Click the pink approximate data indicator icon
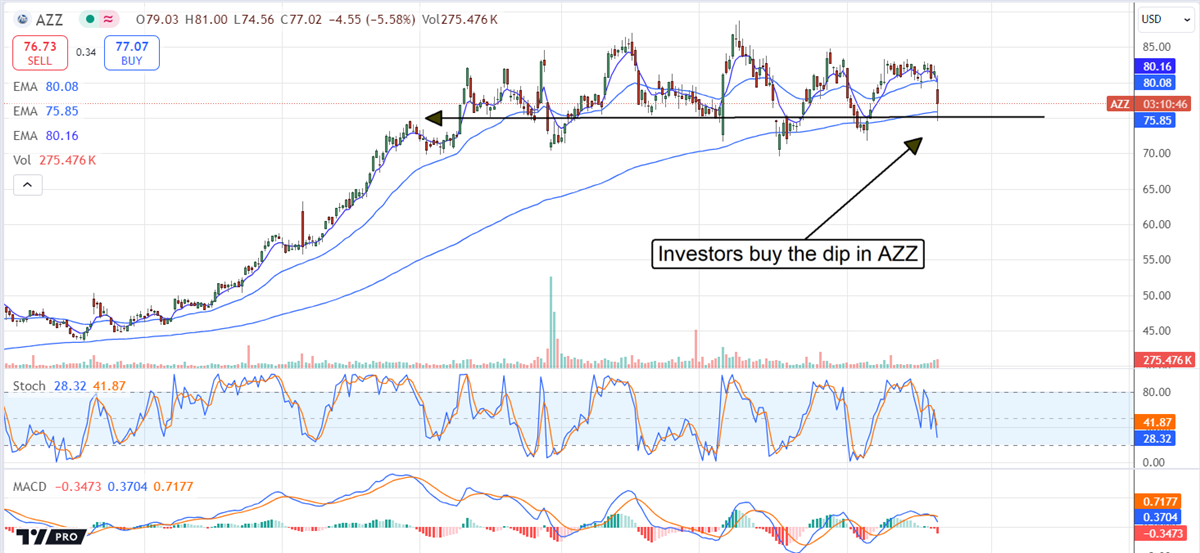Screen dimensions: 1200x553 coord(110,19)
